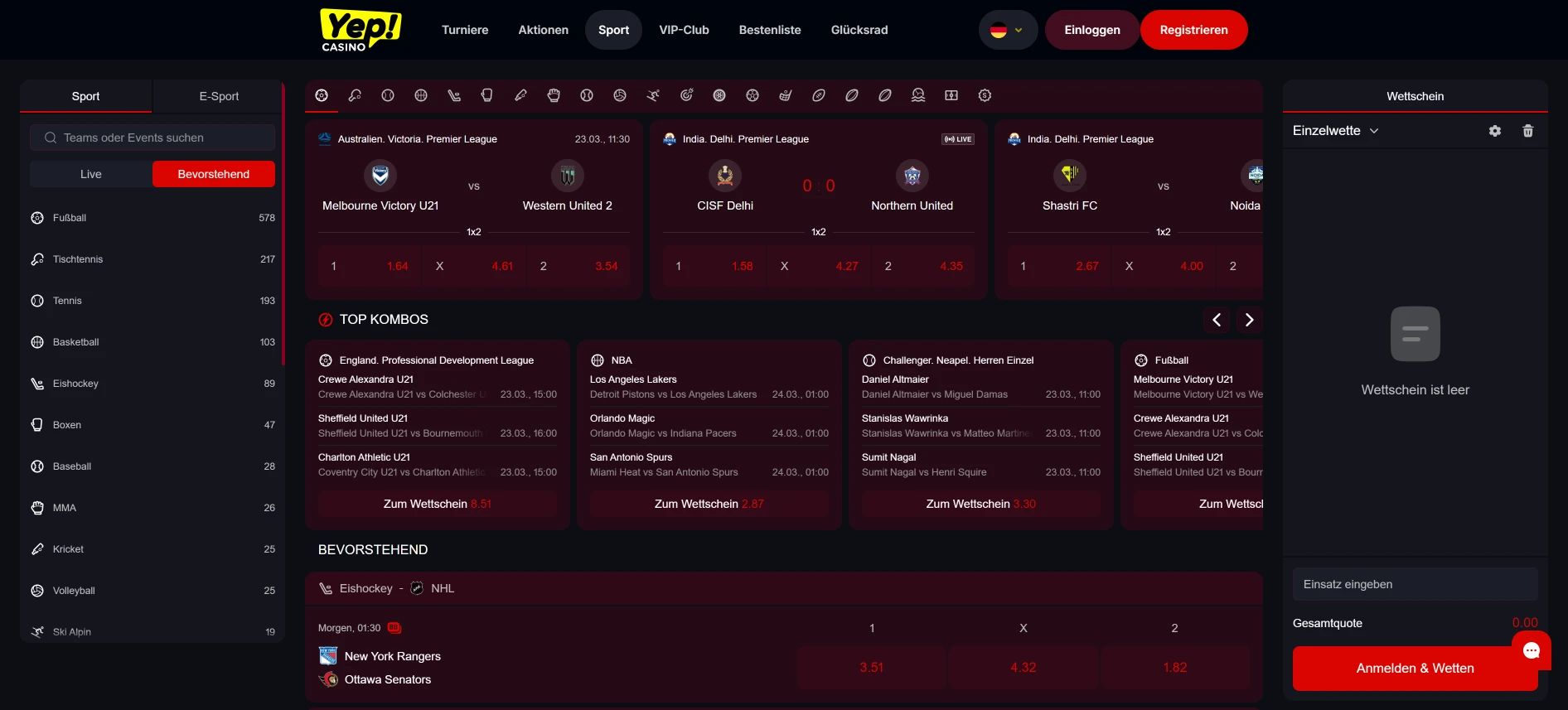Click the Yep! Casino logo
This screenshot has width=1568, height=710.
pos(361,30)
